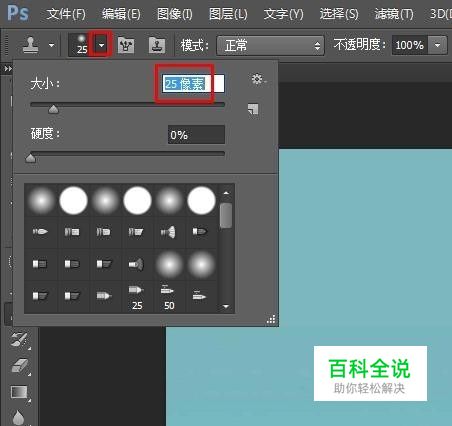Select the History Brush tool

point(19,340)
